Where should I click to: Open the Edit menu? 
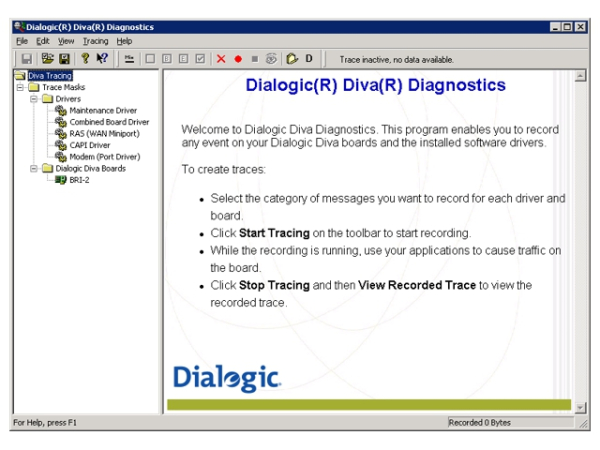tap(43, 41)
